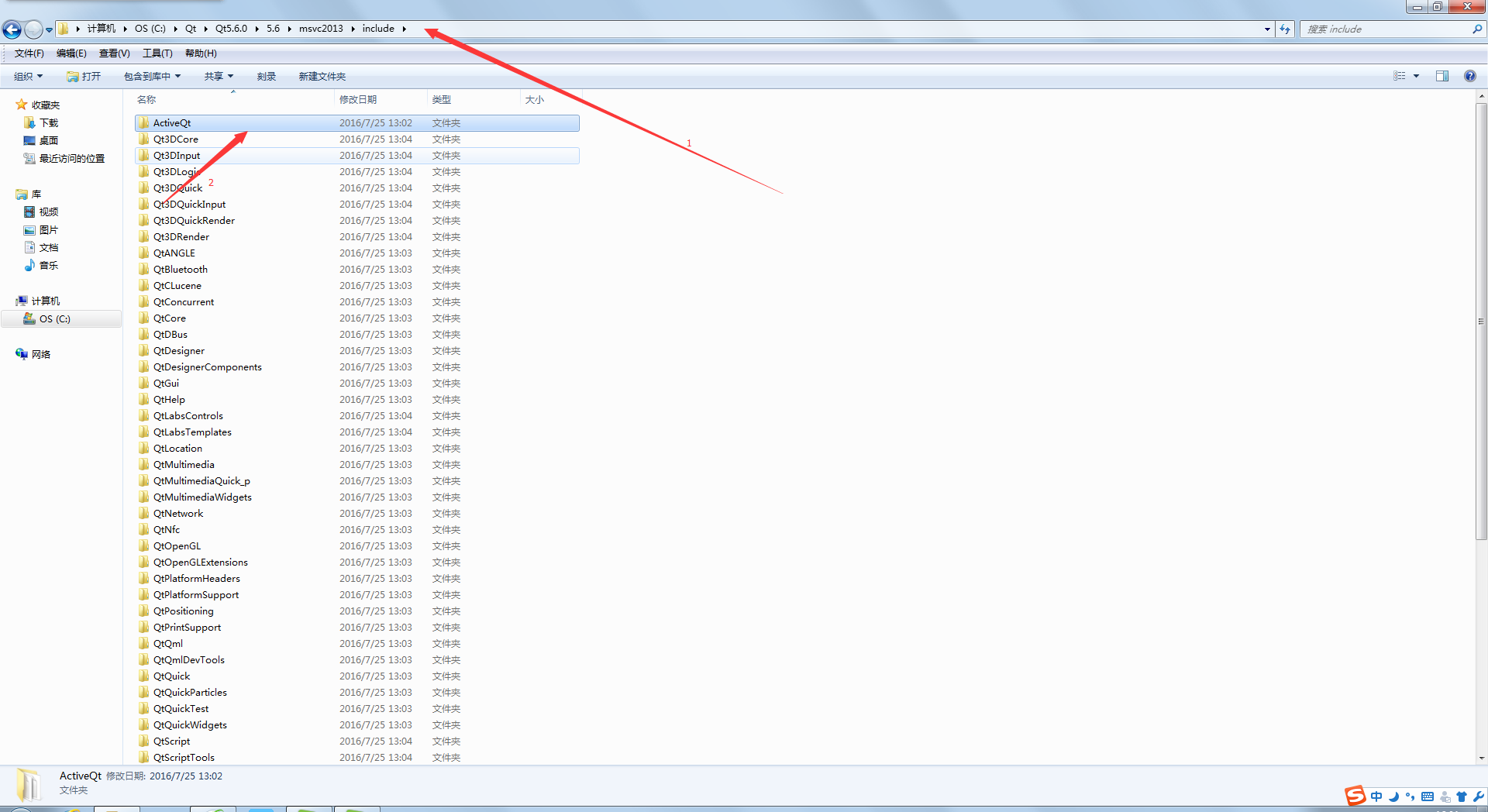The height and width of the screenshot is (812, 1488).
Task: Select the QtNetwork folder icon
Action: coord(144,513)
